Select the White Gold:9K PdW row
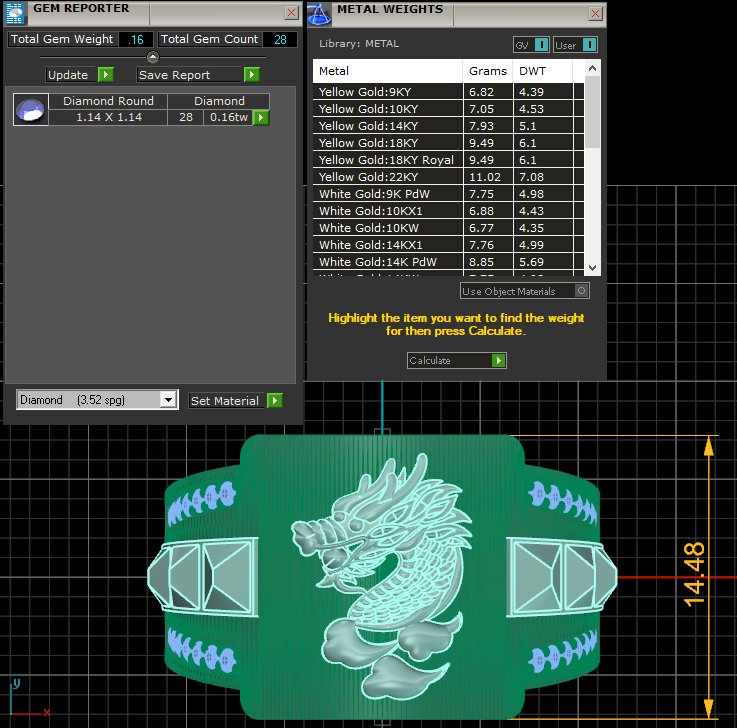Viewport: 737px width, 728px height. (448, 194)
